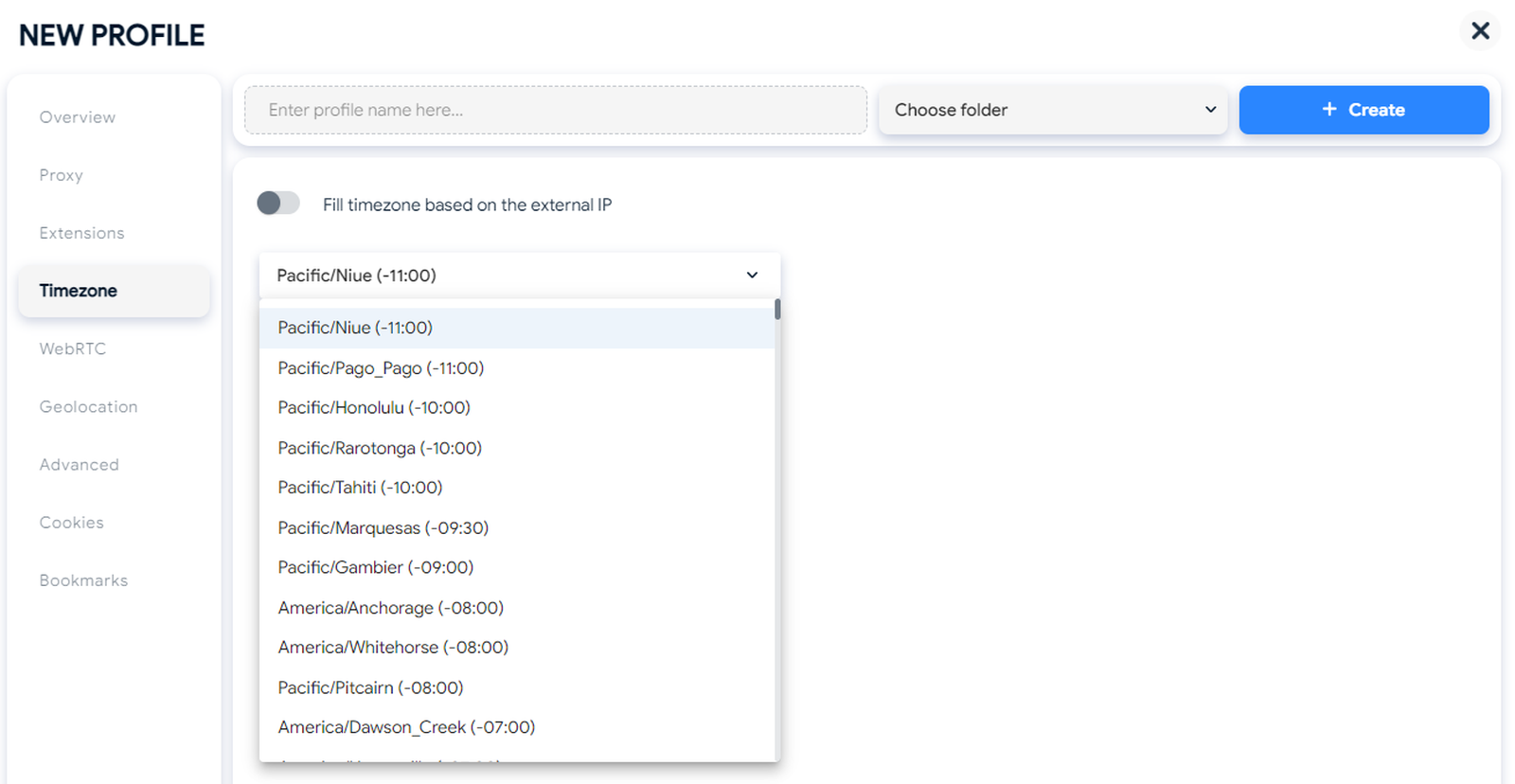Go to the Proxy section
1515x784 pixels.
pyautogui.click(x=62, y=175)
